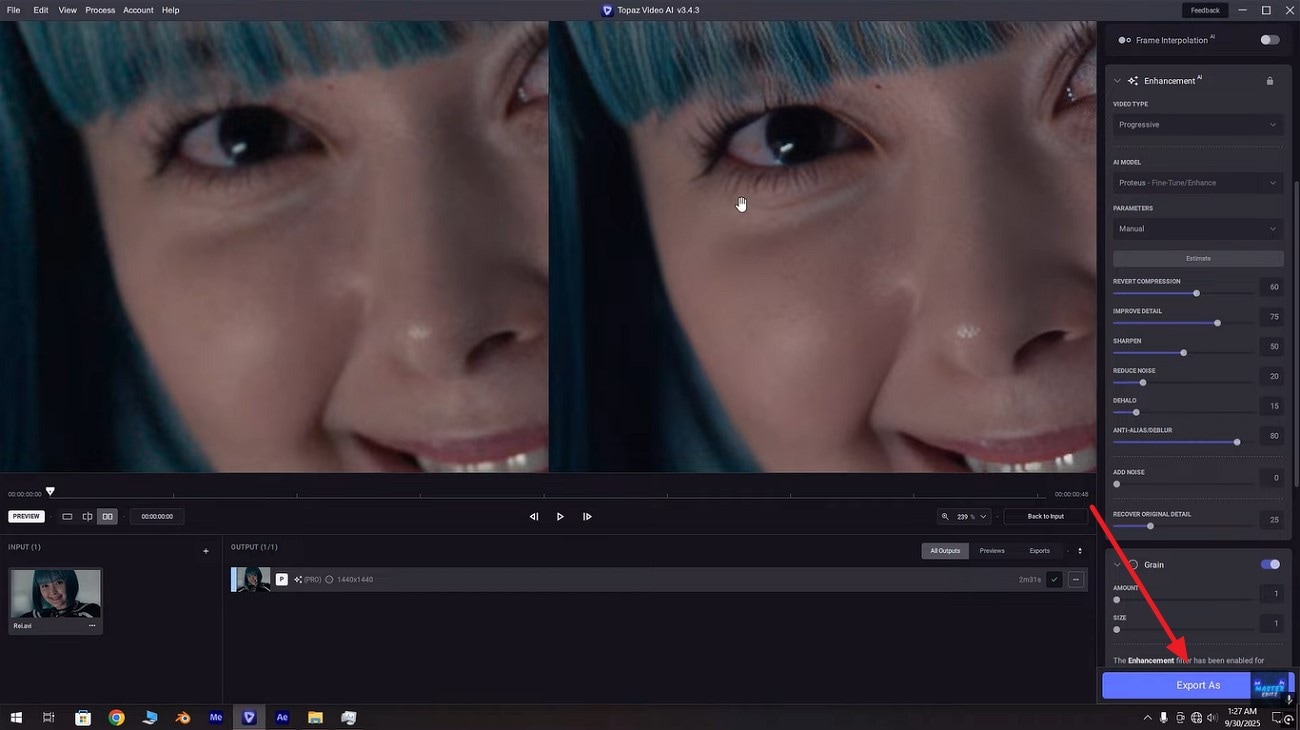The image size is (1300, 730).
Task: Open Topaz Video AI in the taskbar
Action: 249,717
